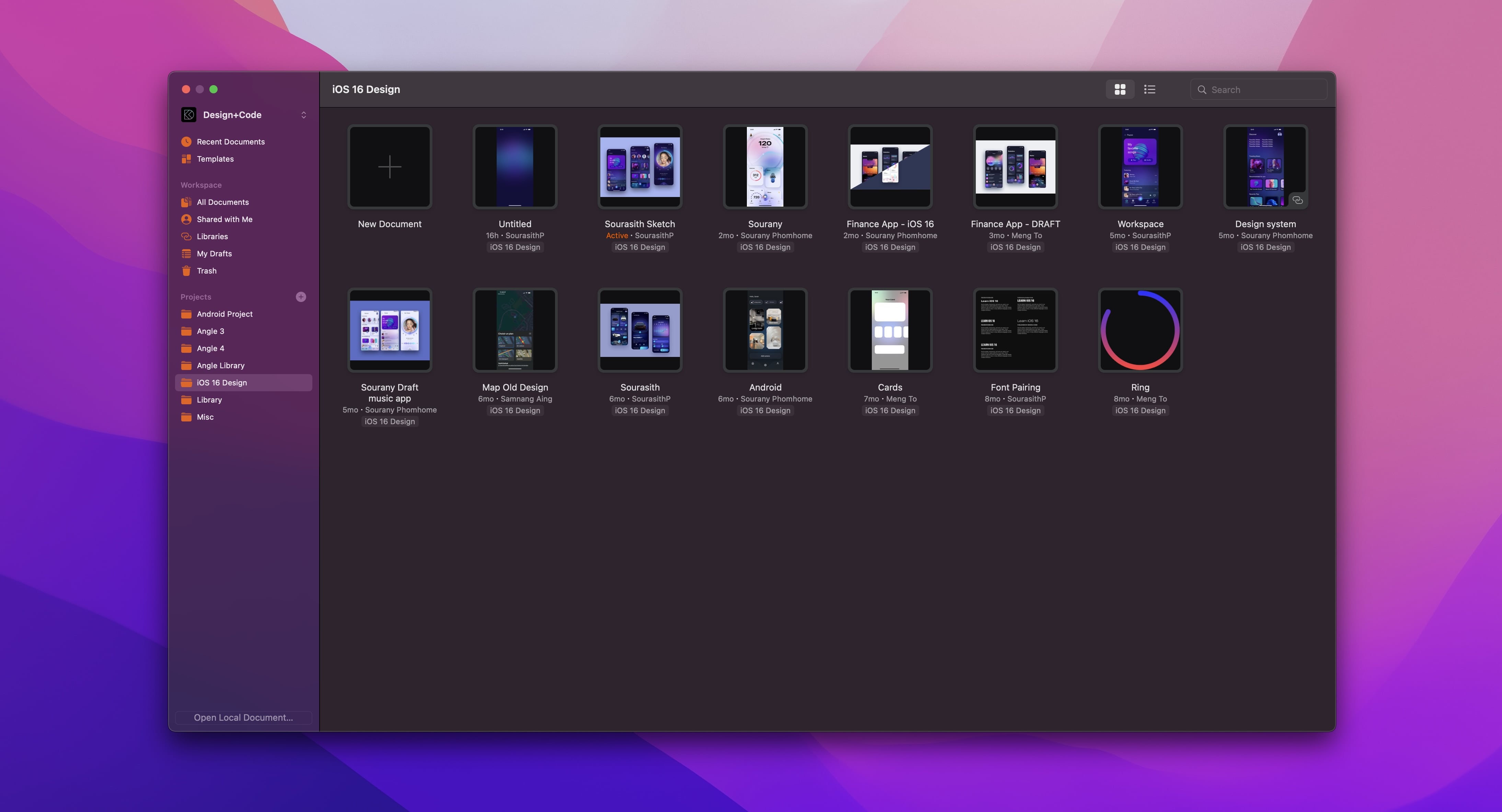The height and width of the screenshot is (812, 1502).
Task: Show Shared with Me documents
Action: click(x=224, y=219)
